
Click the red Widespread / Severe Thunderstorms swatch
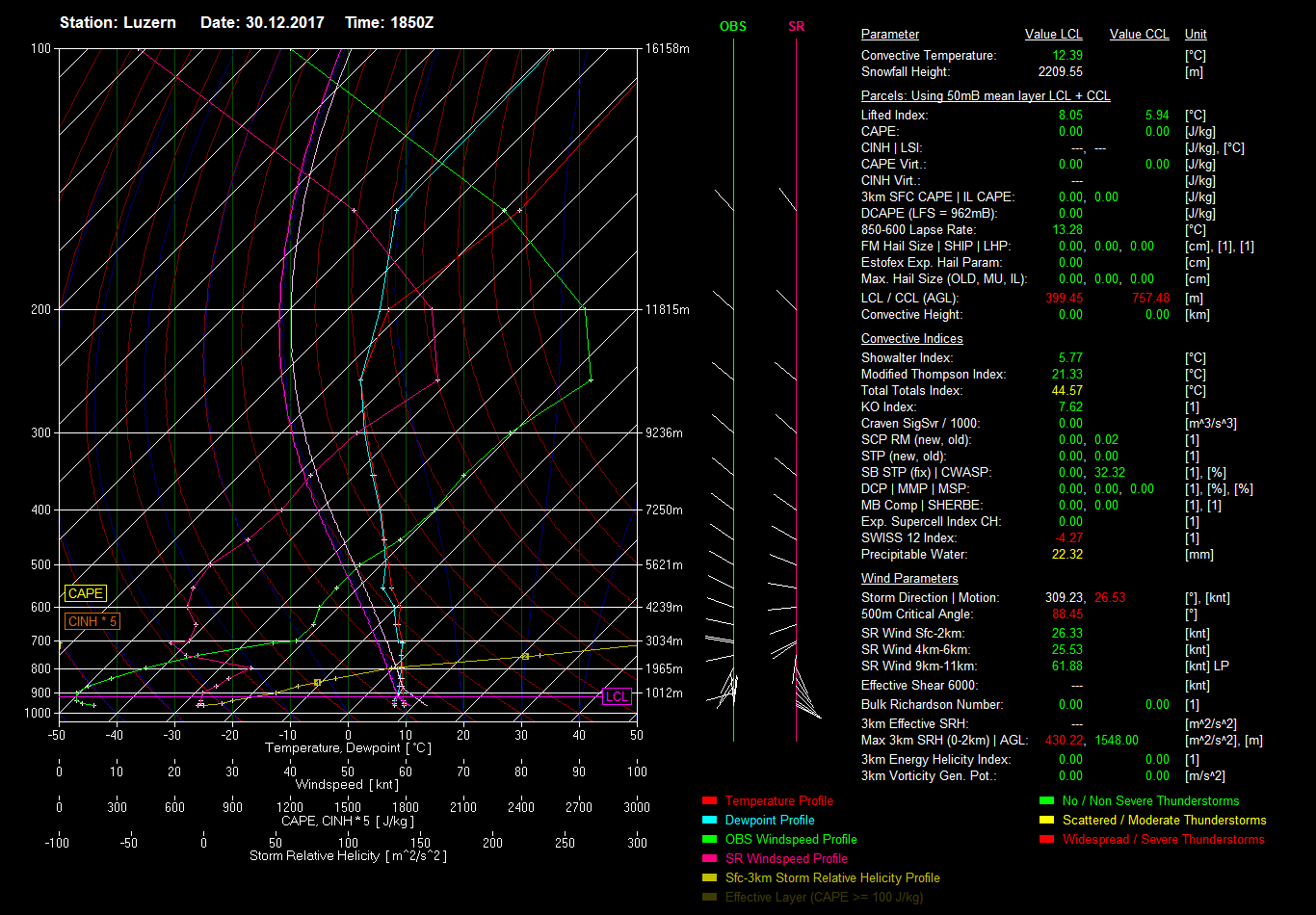coord(1046,839)
